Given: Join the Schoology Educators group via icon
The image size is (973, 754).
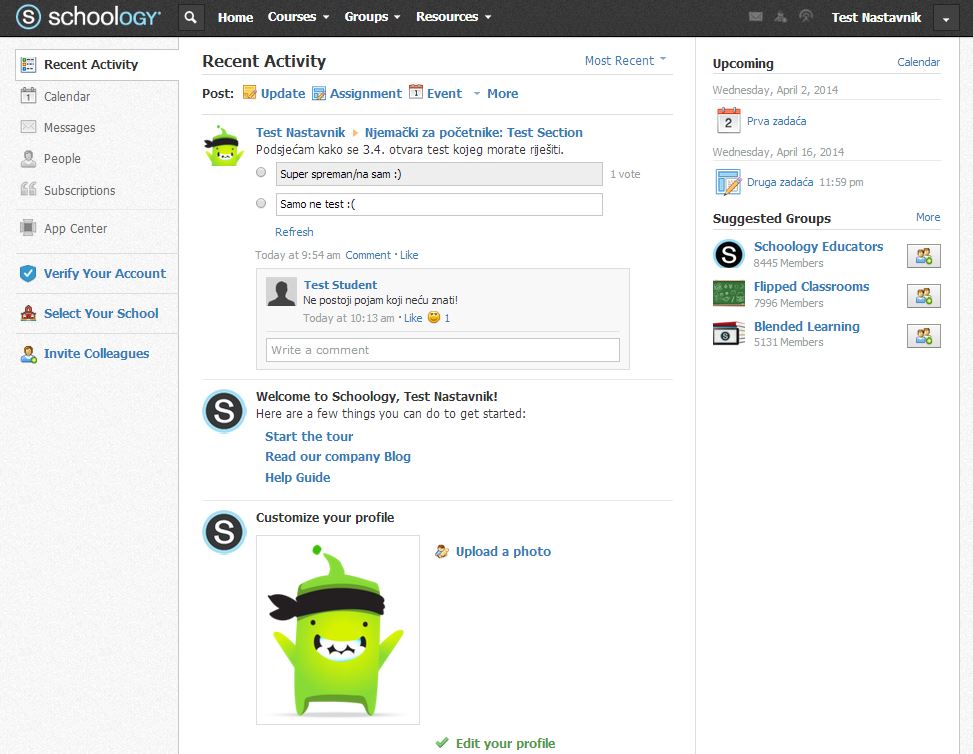Looking at the screenshot, I should [x=923, y=256].
